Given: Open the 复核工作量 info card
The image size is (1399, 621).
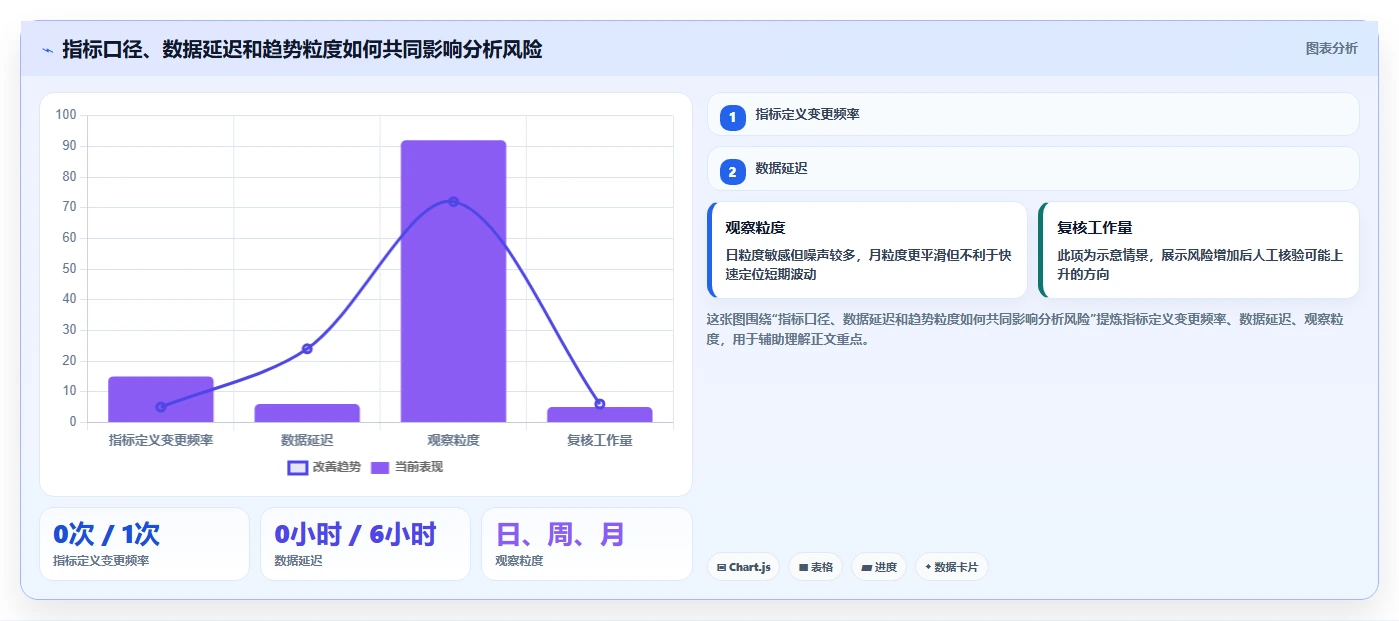Looking at the screenshot, I should 1199,250.
